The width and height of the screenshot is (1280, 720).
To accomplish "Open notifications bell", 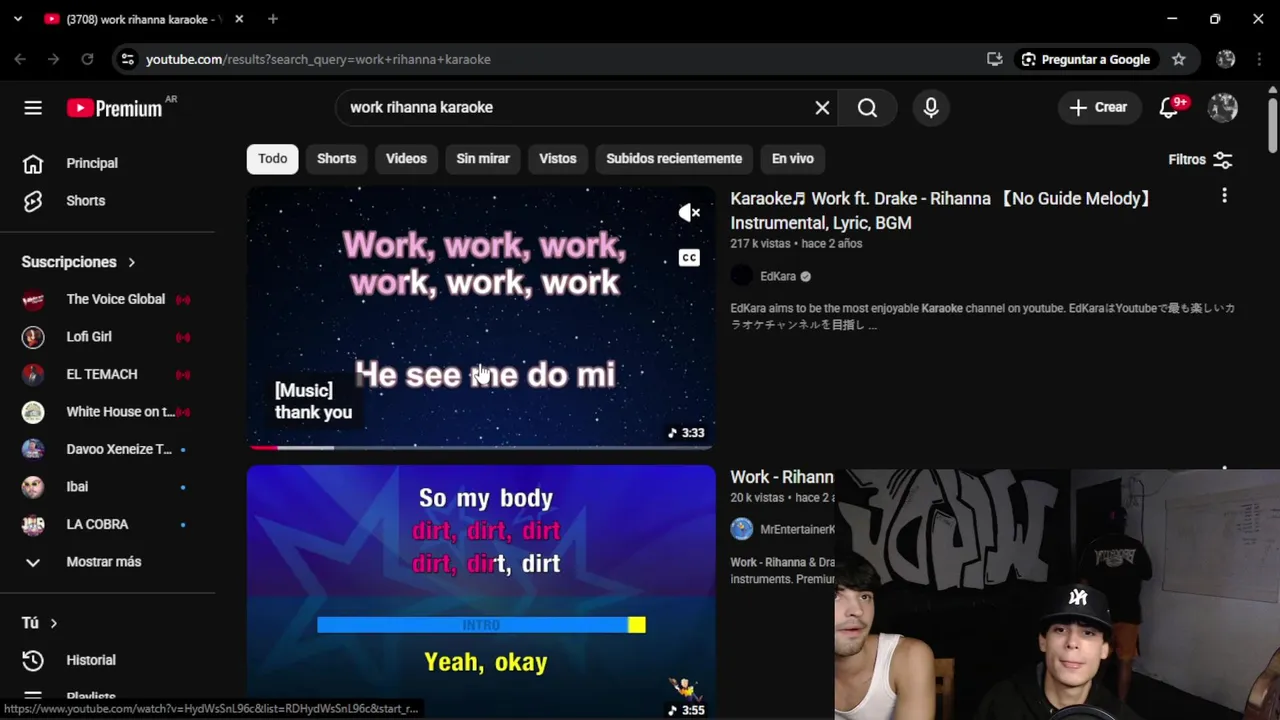I will (1169, 108).
